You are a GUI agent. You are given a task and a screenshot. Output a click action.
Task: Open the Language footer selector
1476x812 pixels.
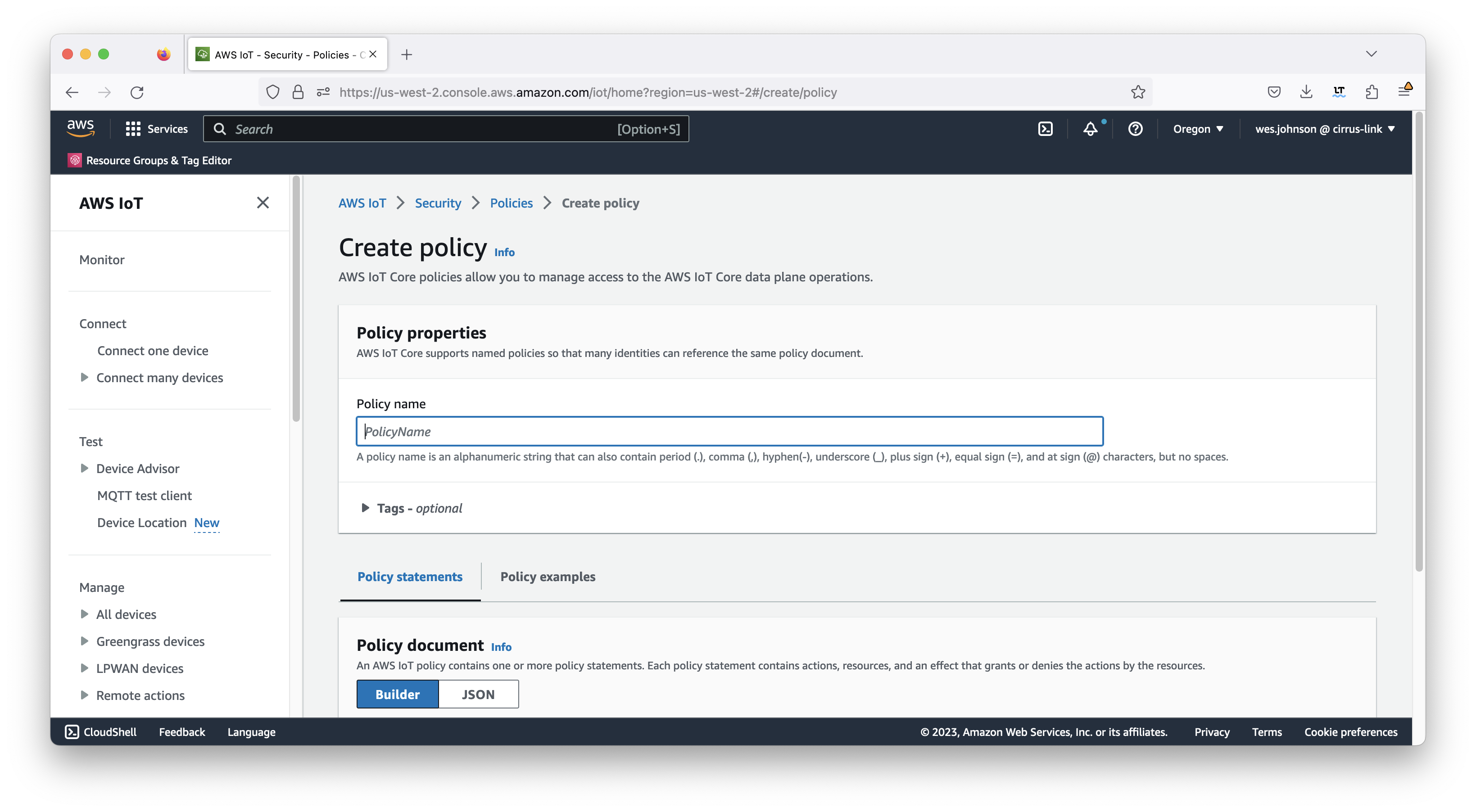coord(252,732)
